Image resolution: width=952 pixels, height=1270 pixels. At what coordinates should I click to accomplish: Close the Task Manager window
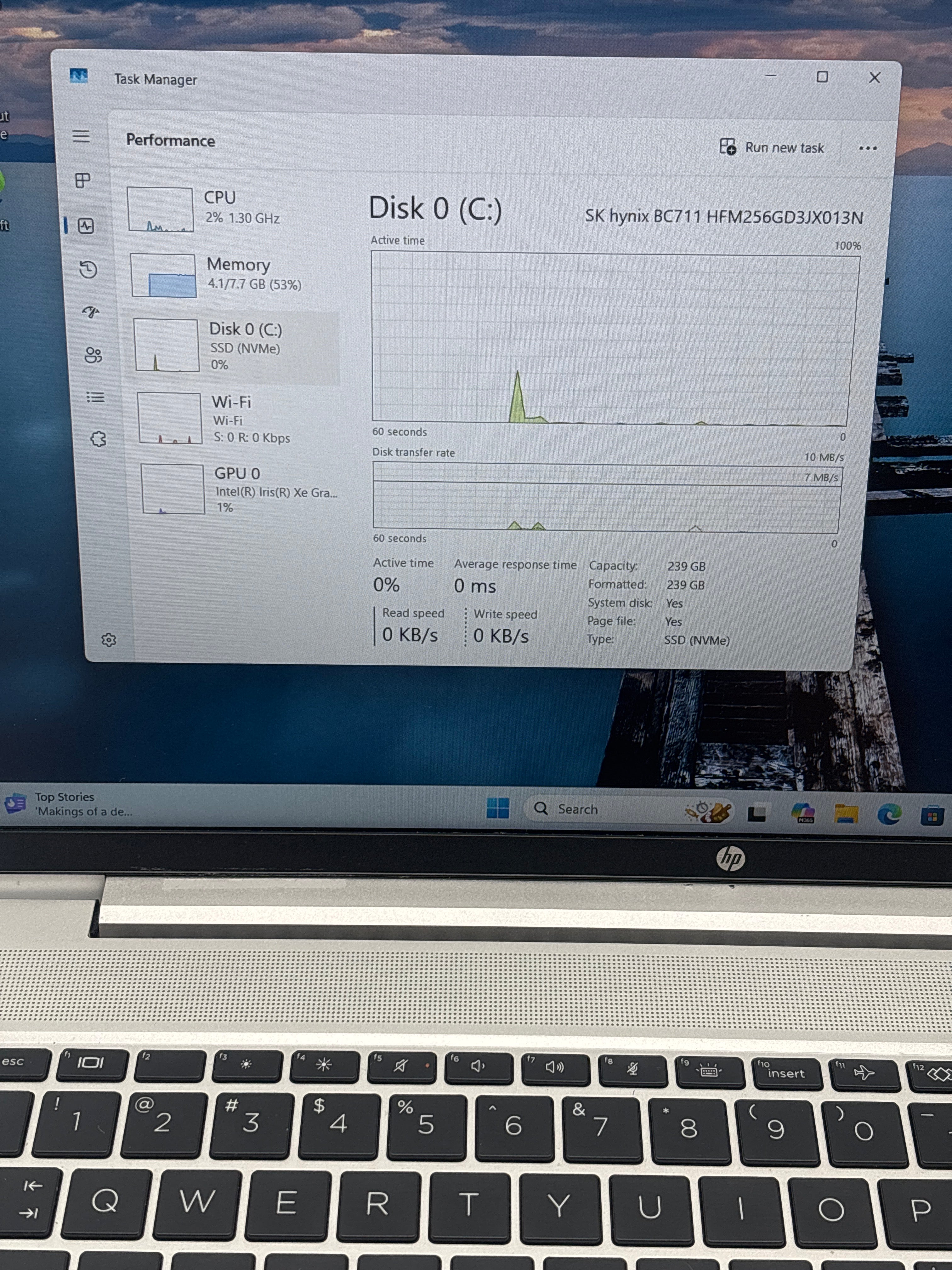(x=874, y=77)
